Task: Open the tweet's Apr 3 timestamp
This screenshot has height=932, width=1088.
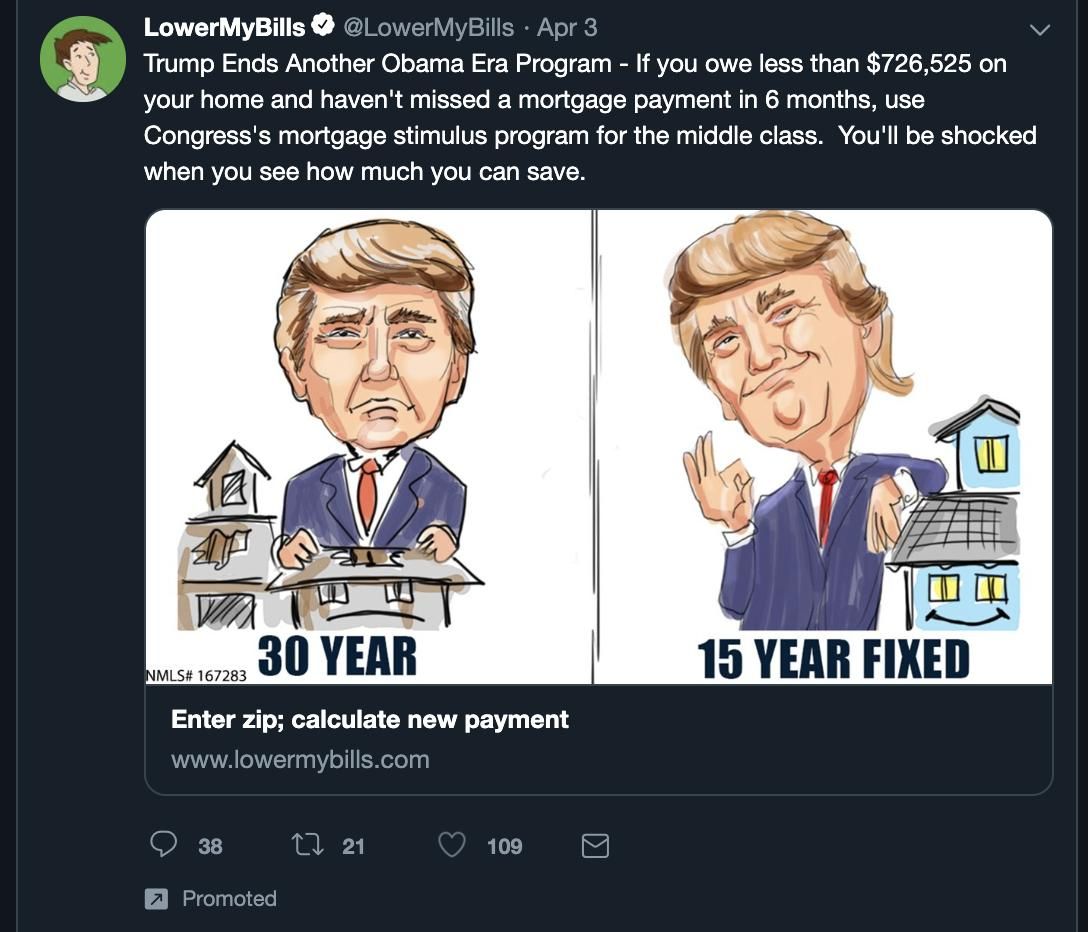Action: 567,27
